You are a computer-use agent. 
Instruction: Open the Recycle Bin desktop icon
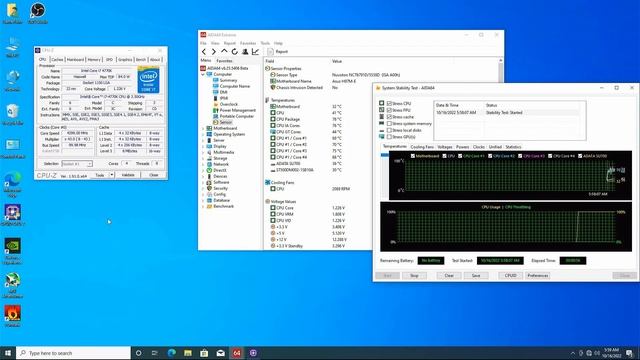click(x=12, y=114)
